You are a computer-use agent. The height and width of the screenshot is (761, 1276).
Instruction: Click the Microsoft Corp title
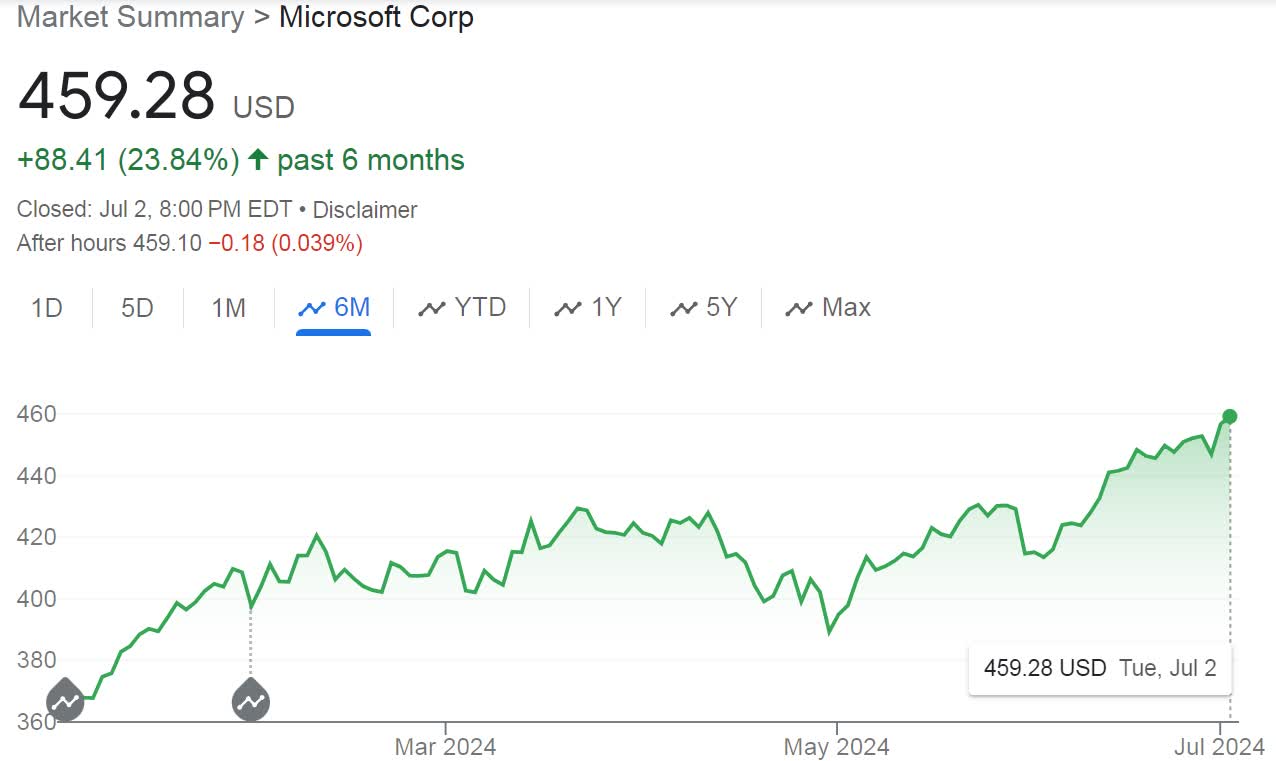click(376, 17)
